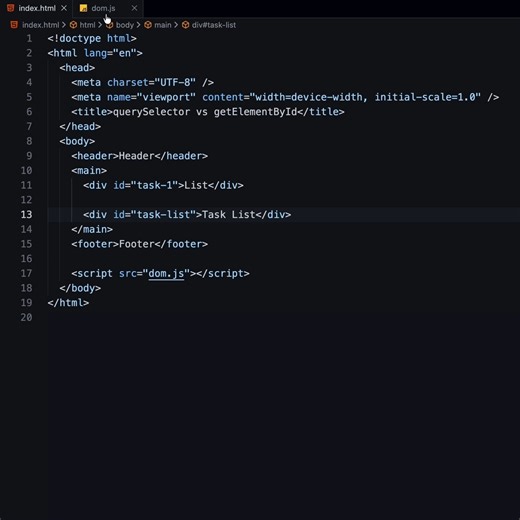Close the index.html tab
Viewport: 520px width, 520px height.
(64, 8)
